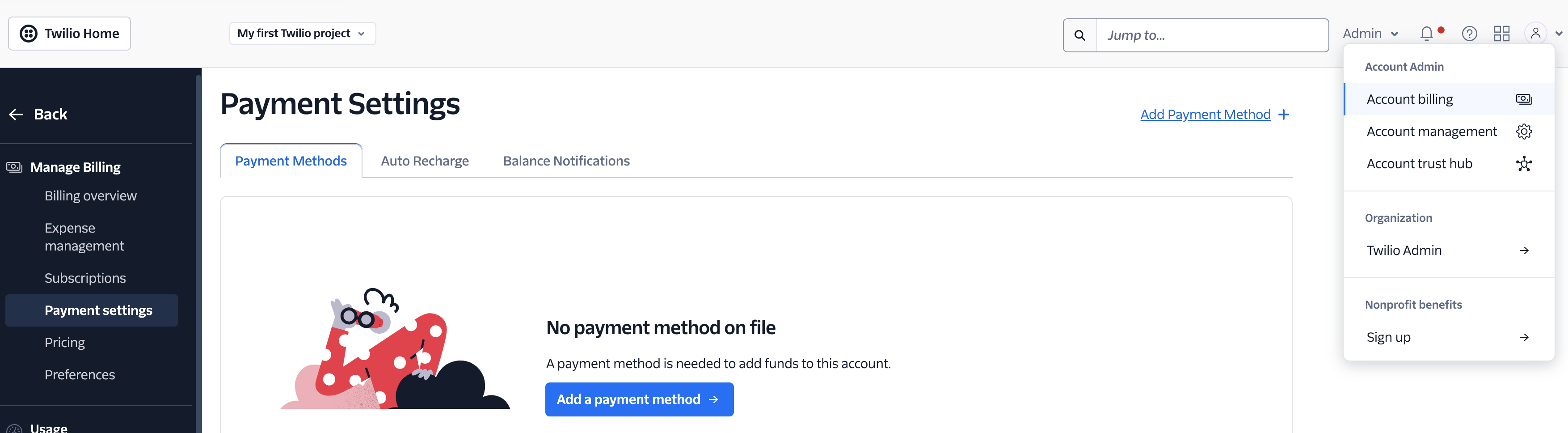
Task: Click the Add a payment method button
Action: click(639, 399)
